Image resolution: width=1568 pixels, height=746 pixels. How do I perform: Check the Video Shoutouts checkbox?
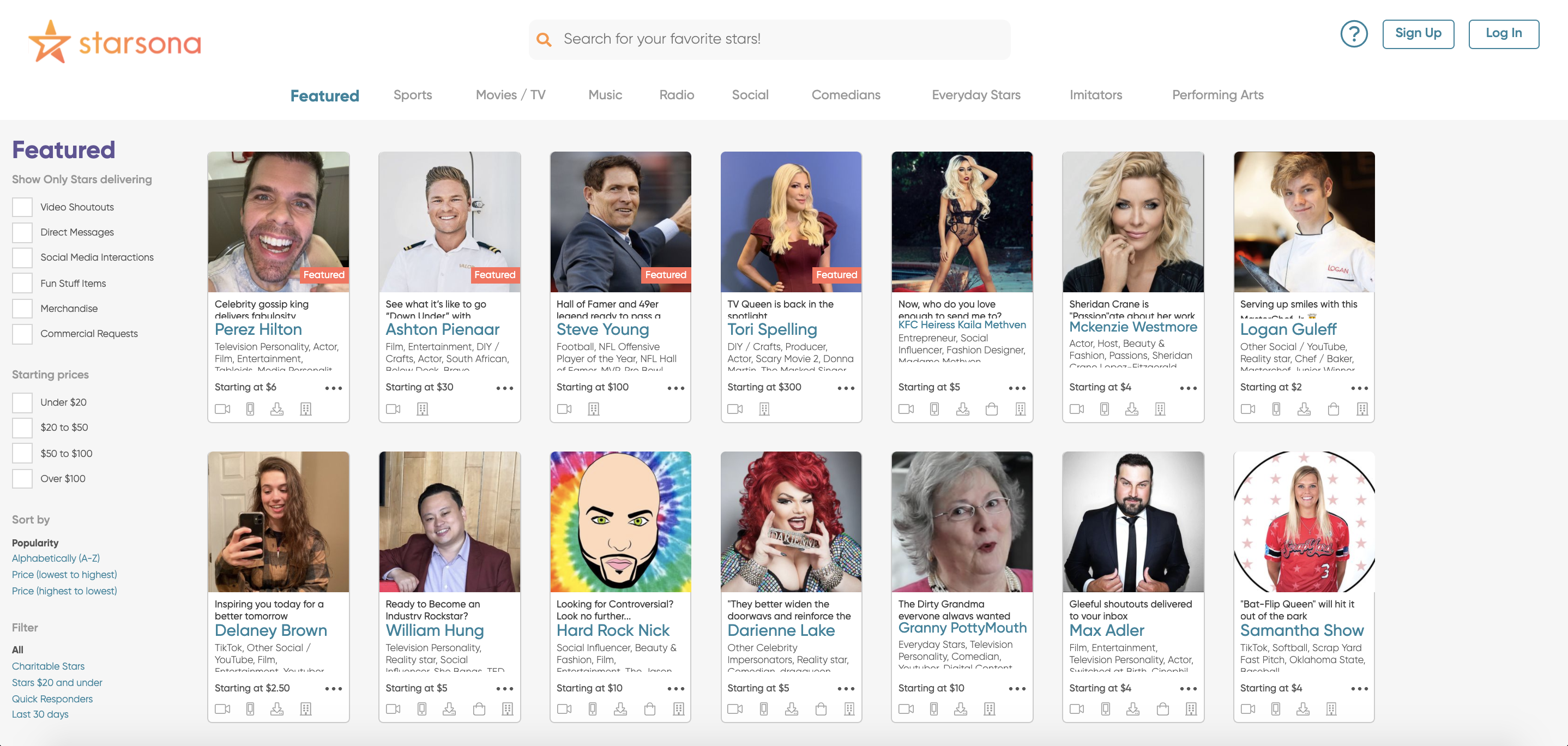[22, 207]
